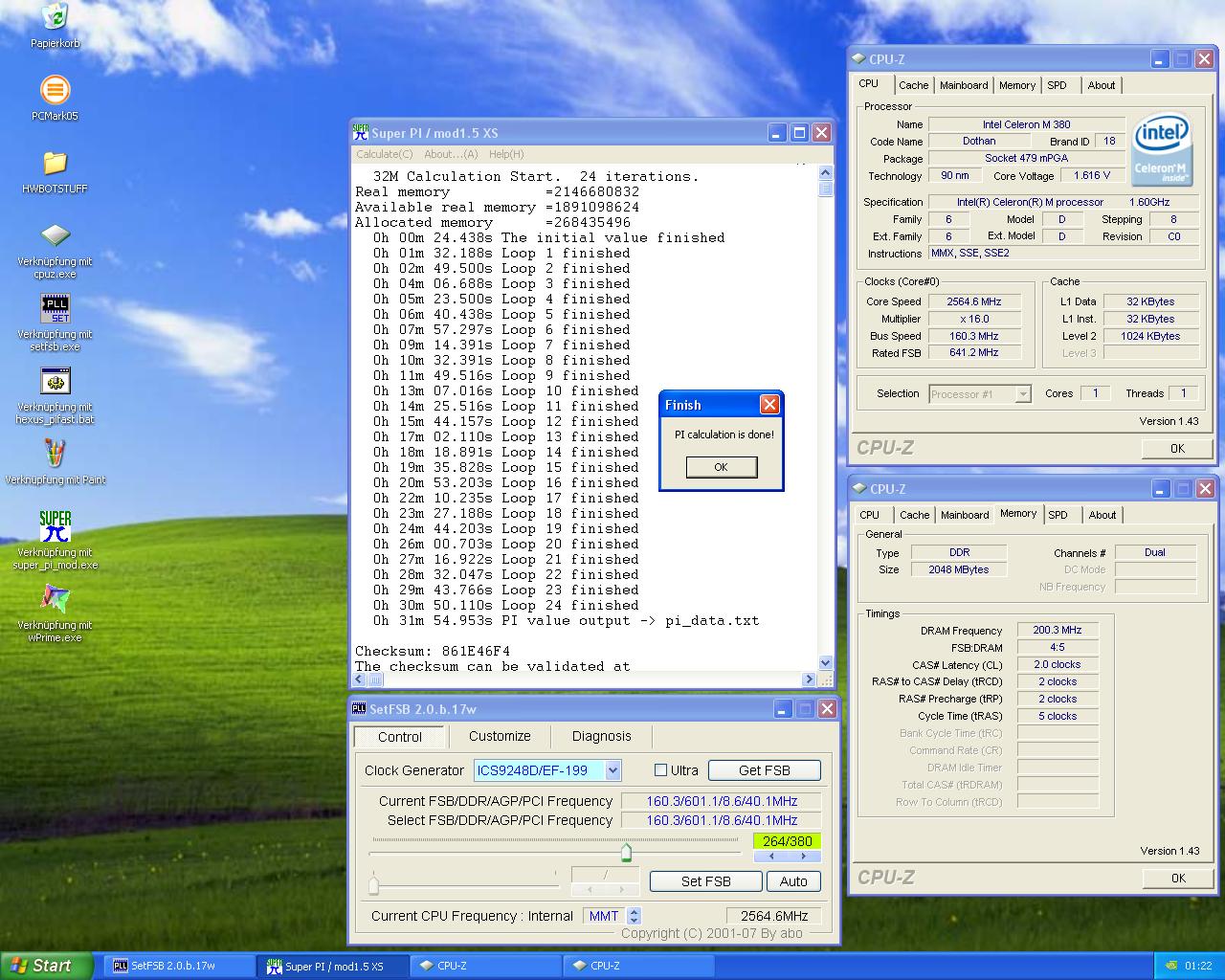
Task: Click the Loop 24 finished line
Action: tap(506, 605)
